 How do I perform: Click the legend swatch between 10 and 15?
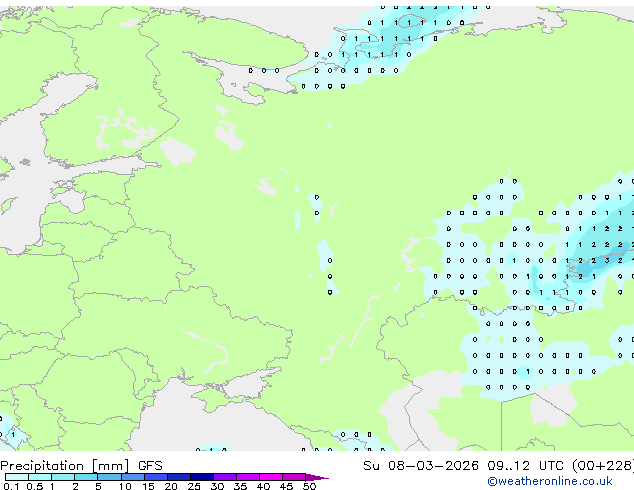(132, 477)
